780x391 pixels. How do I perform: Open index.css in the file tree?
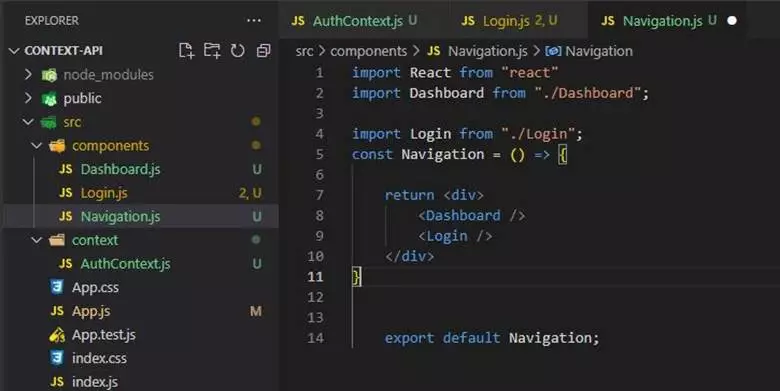[99, 358]
